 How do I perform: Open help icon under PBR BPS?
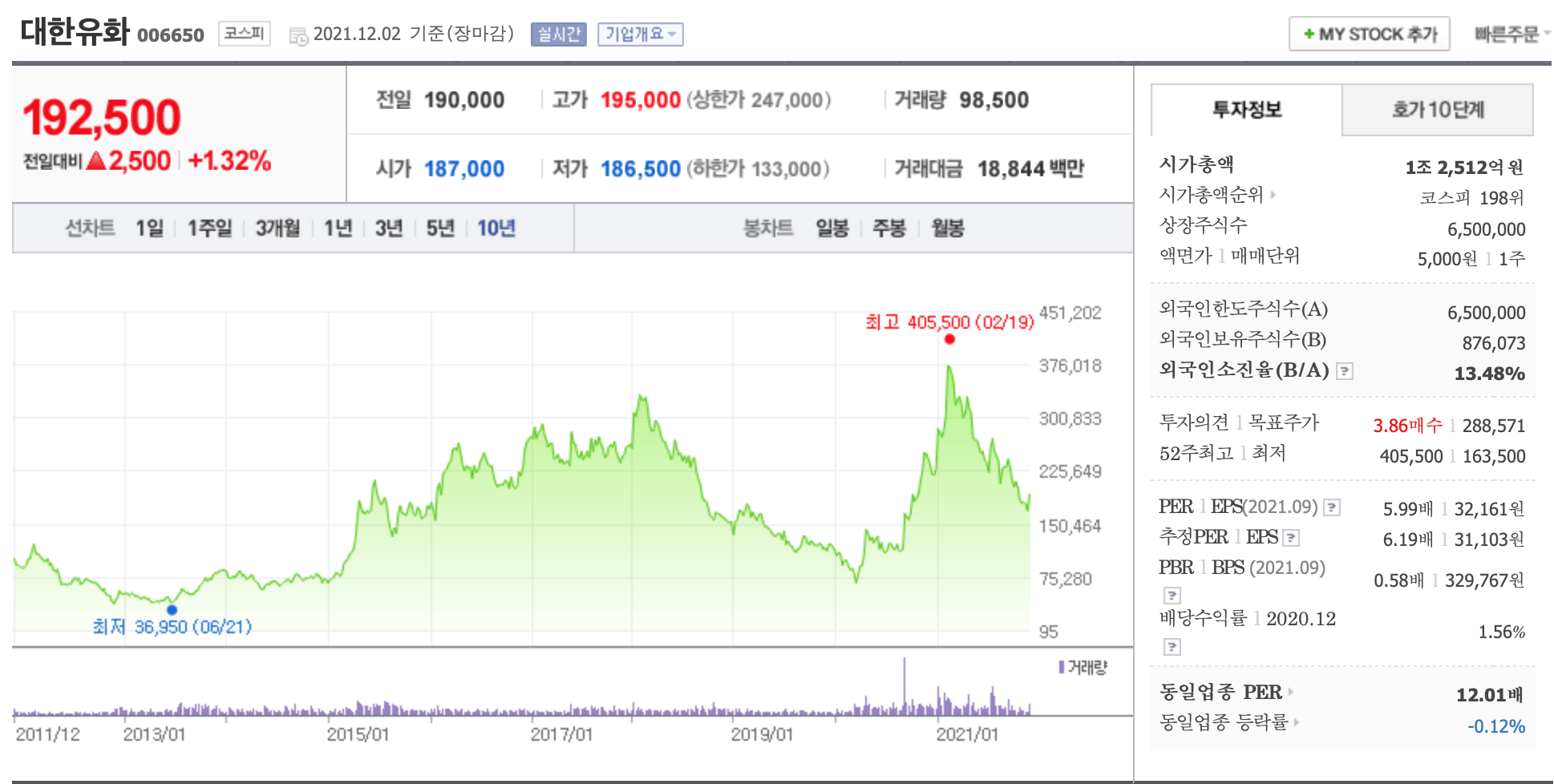(1172, 596)
